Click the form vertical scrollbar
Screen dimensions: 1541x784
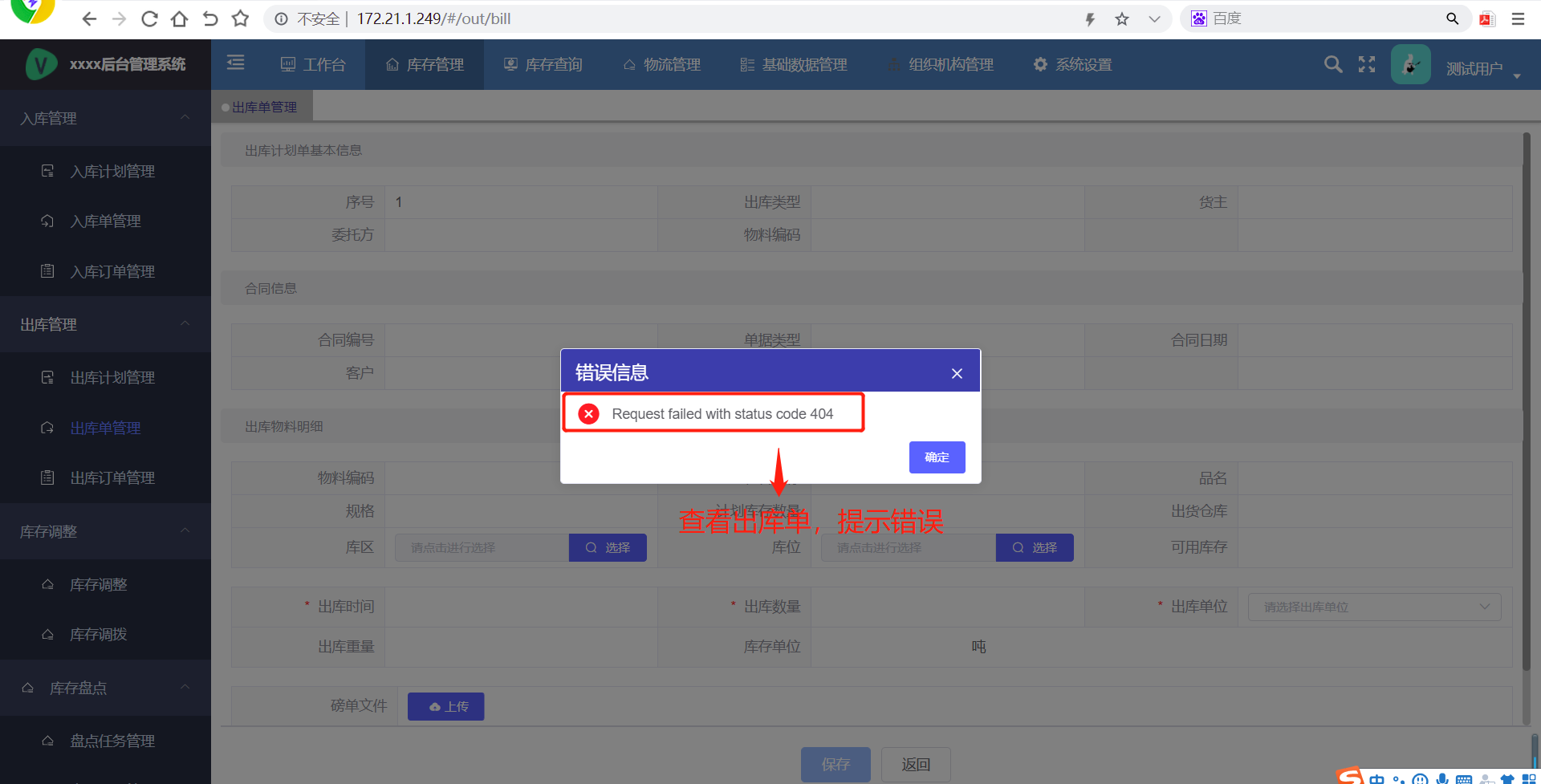pos(1527,401)
